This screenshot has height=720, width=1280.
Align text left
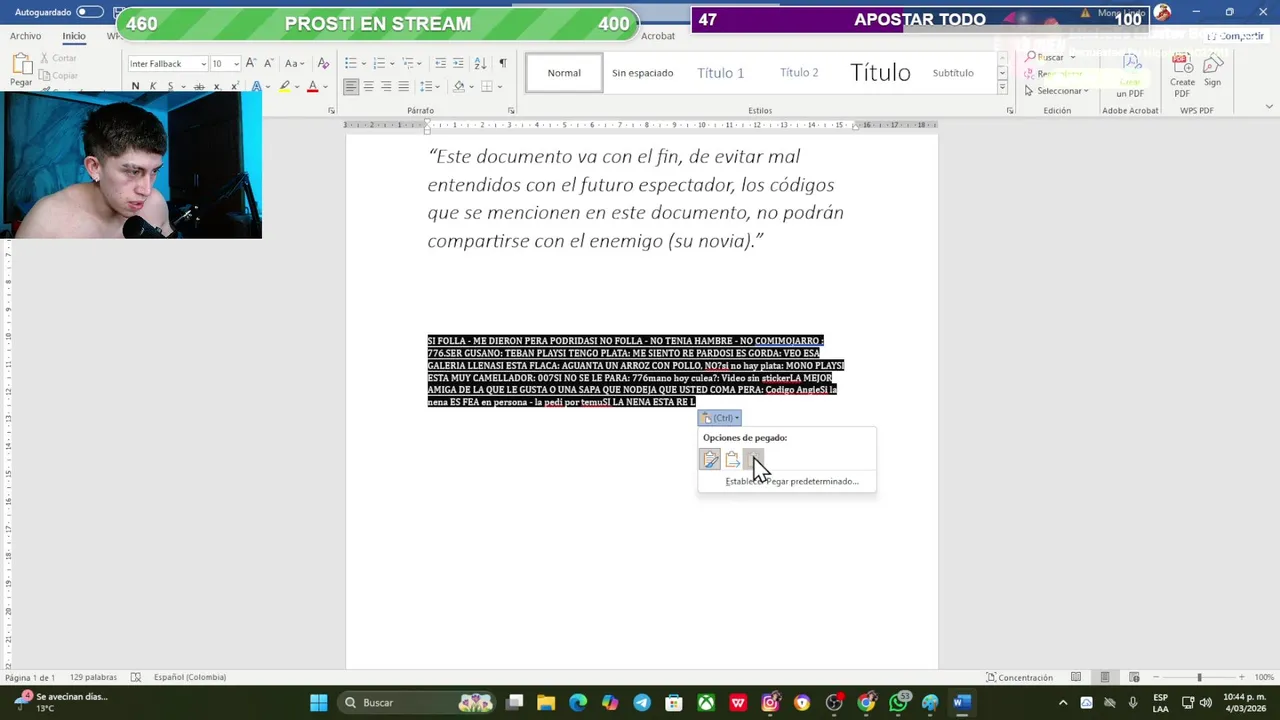click(x=351, y=87)
